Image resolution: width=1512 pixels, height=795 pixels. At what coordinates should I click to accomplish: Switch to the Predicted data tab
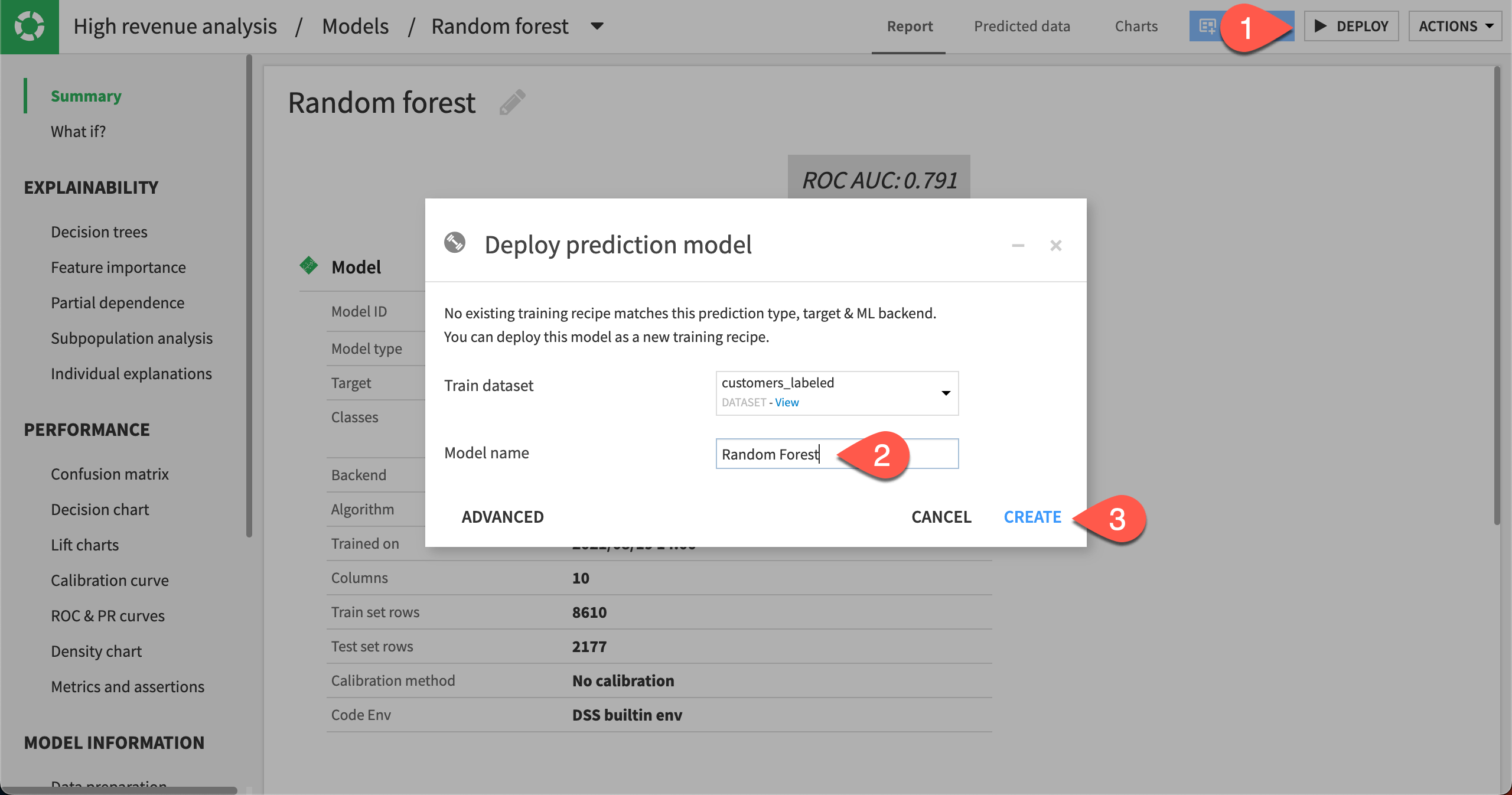click(1022, 26)
